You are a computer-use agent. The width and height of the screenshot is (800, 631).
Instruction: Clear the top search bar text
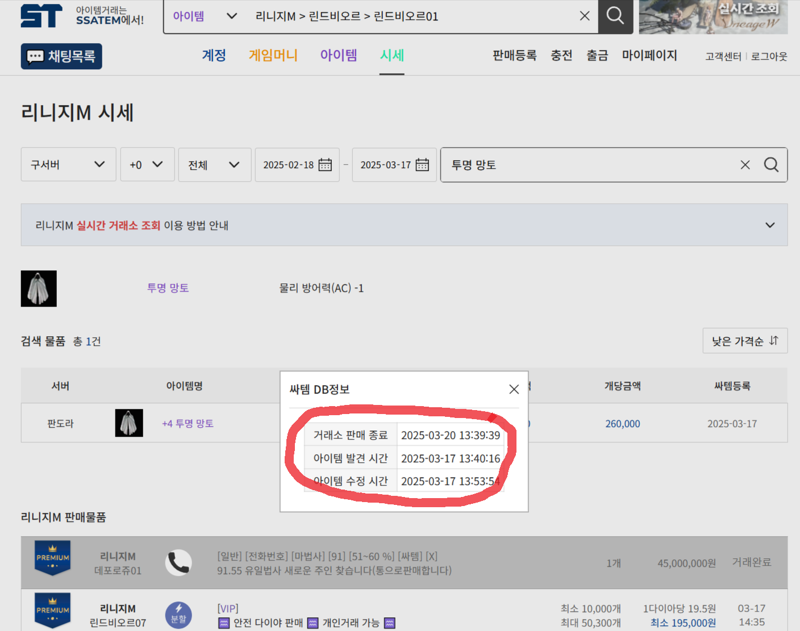[x=585, y=16]
